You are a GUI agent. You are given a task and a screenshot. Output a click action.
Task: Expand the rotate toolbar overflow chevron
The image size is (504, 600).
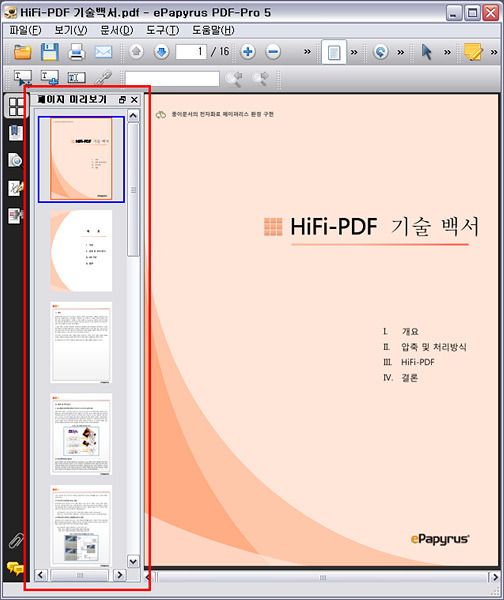point(401,52)
